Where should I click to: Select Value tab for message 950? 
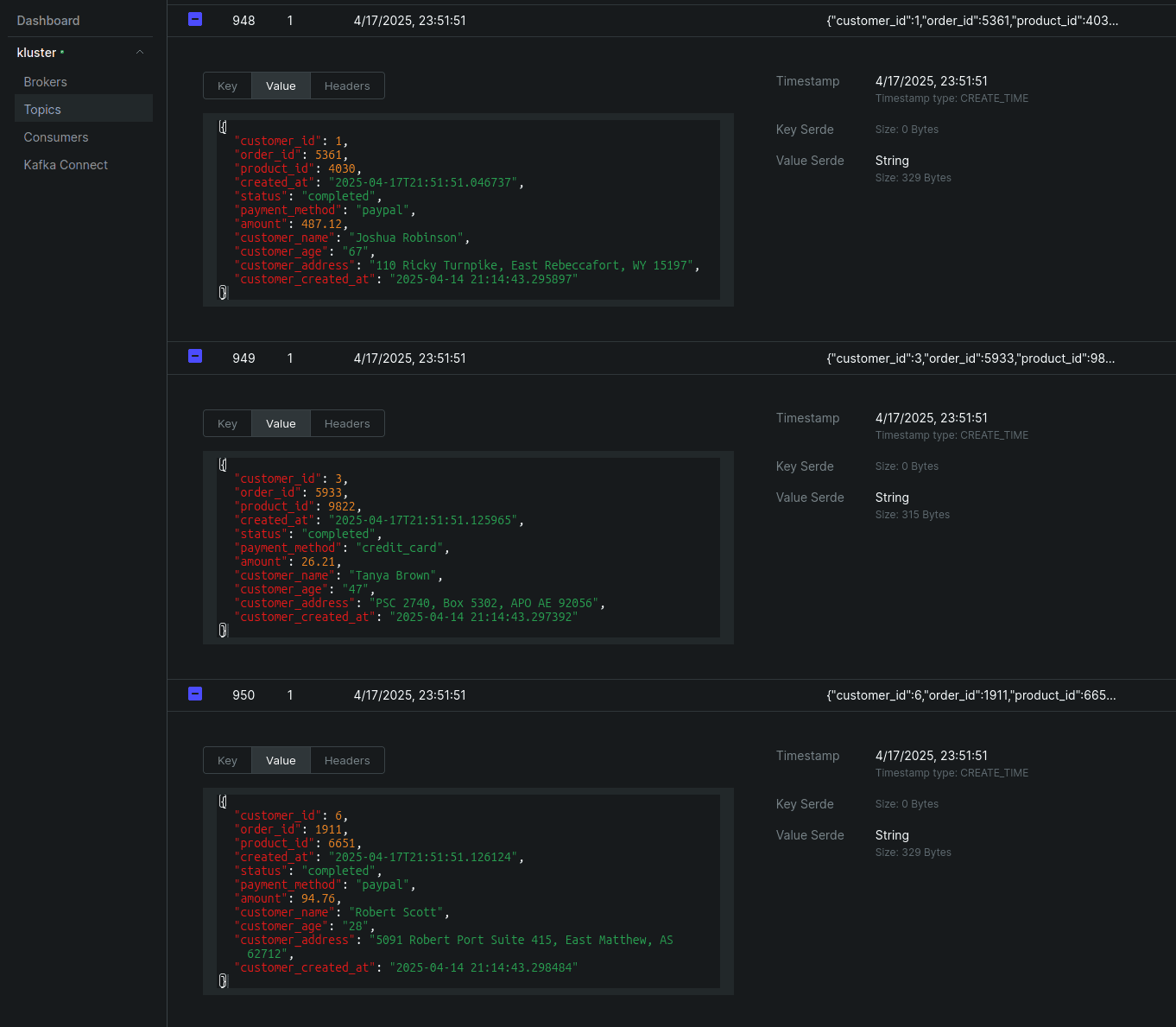click(281, 761)
